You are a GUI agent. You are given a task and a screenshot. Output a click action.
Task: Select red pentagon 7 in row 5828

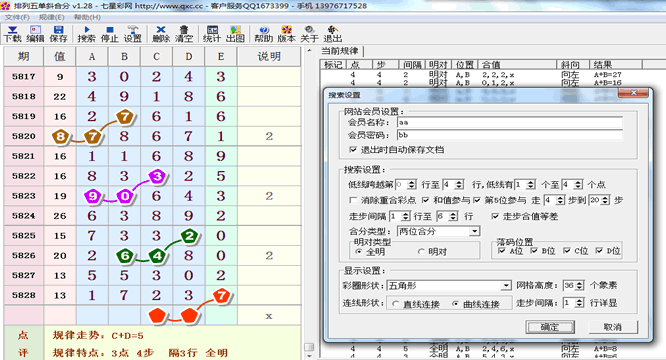(221, 295)
